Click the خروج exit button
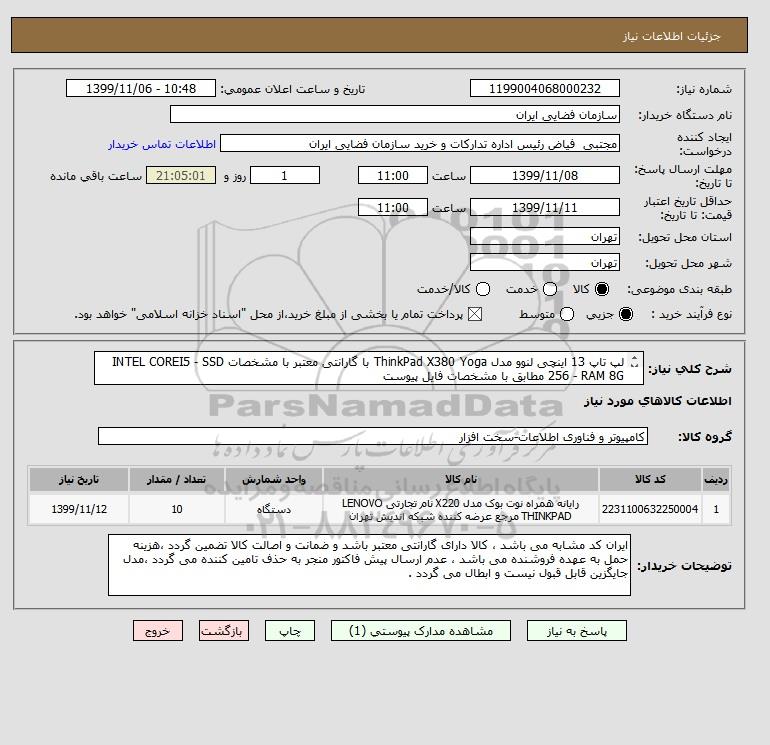Viewport: 770px width, 745px height. click(158, 631)
